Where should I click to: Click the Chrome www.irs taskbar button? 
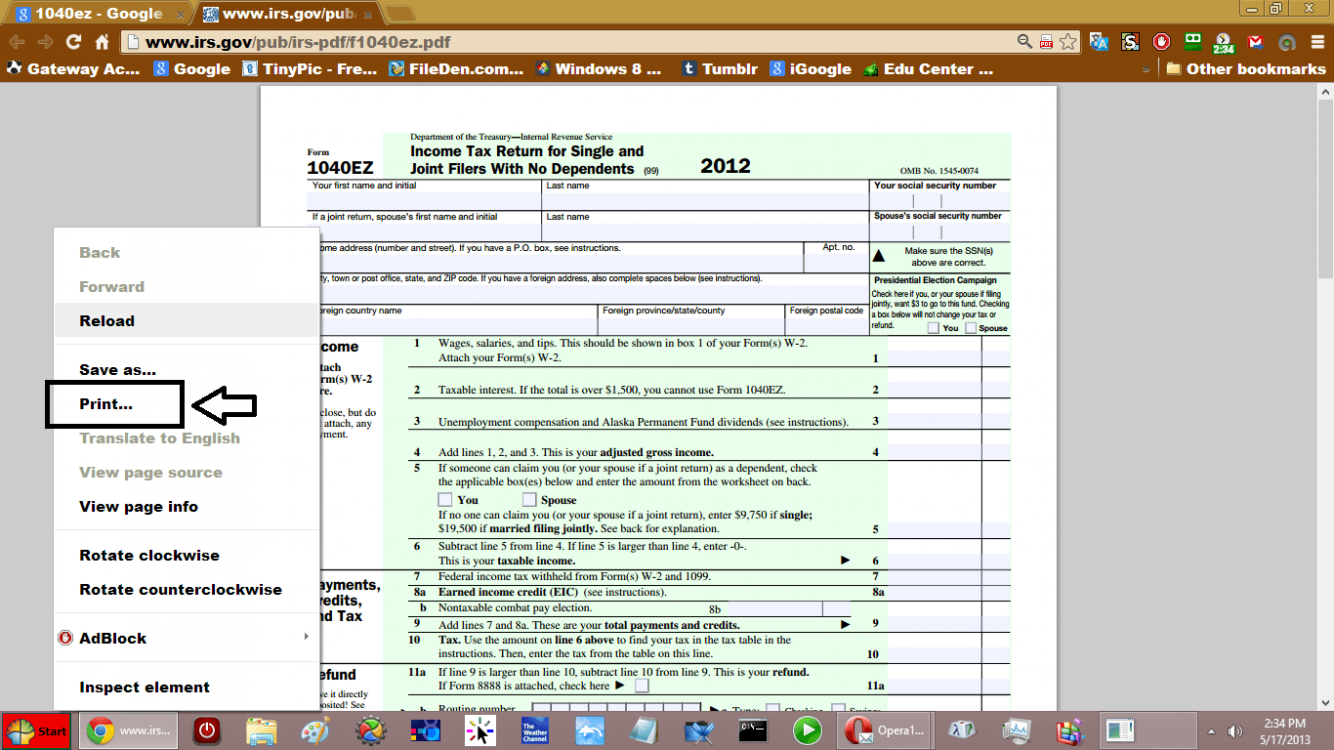pos(128,731)
